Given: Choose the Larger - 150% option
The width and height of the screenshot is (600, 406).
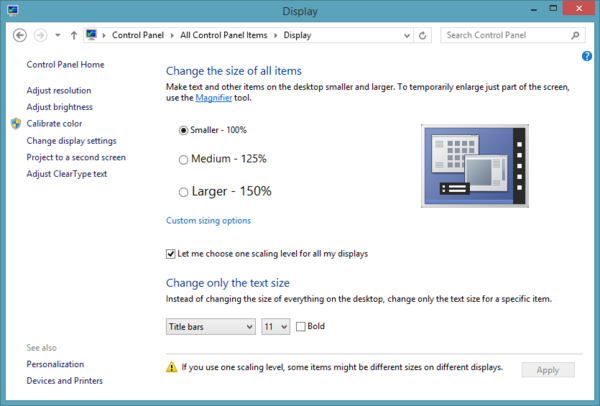Looking at the screenshot, I should (x=183, y=192).
